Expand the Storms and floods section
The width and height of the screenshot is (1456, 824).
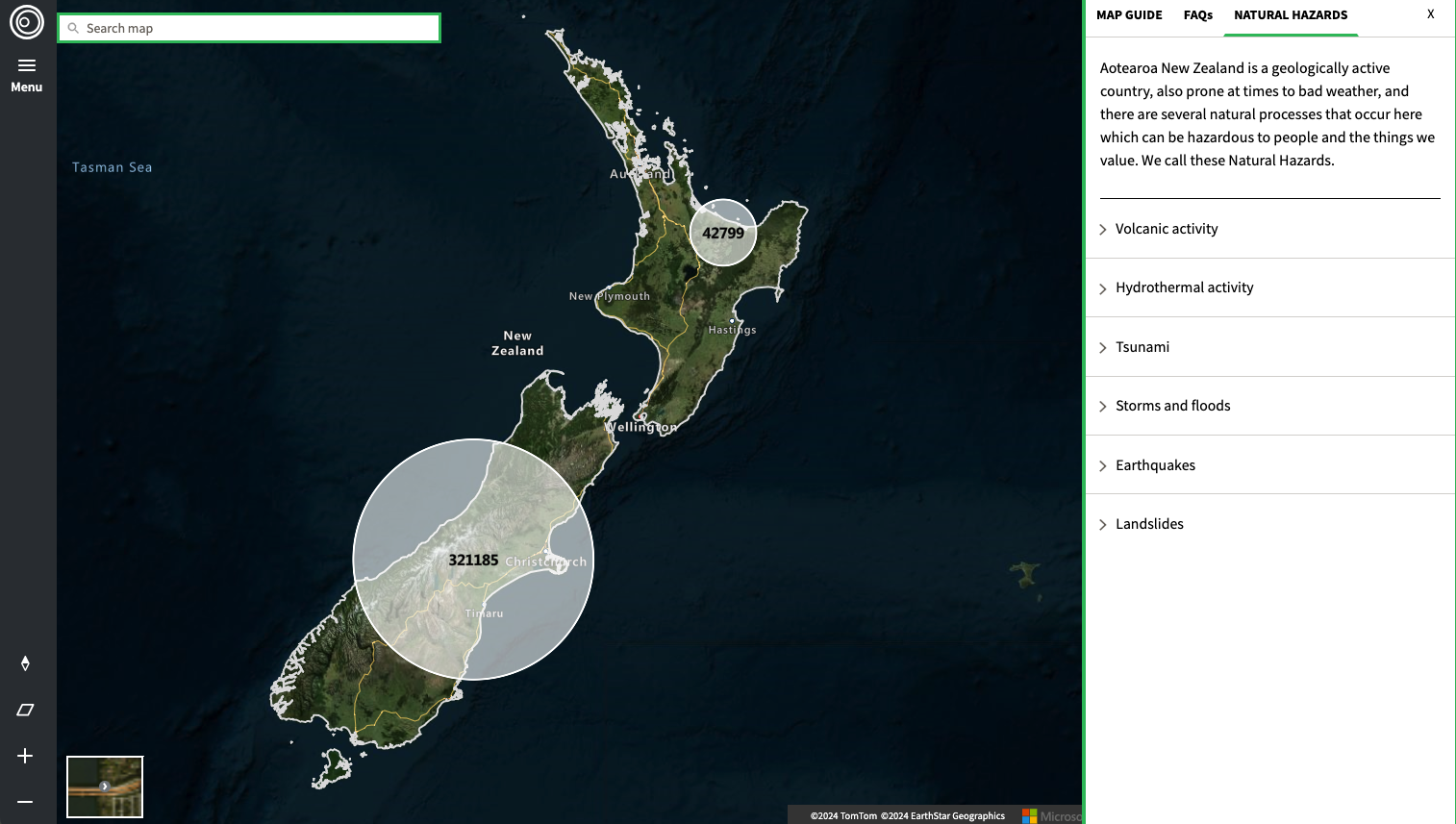(1270, 406)
